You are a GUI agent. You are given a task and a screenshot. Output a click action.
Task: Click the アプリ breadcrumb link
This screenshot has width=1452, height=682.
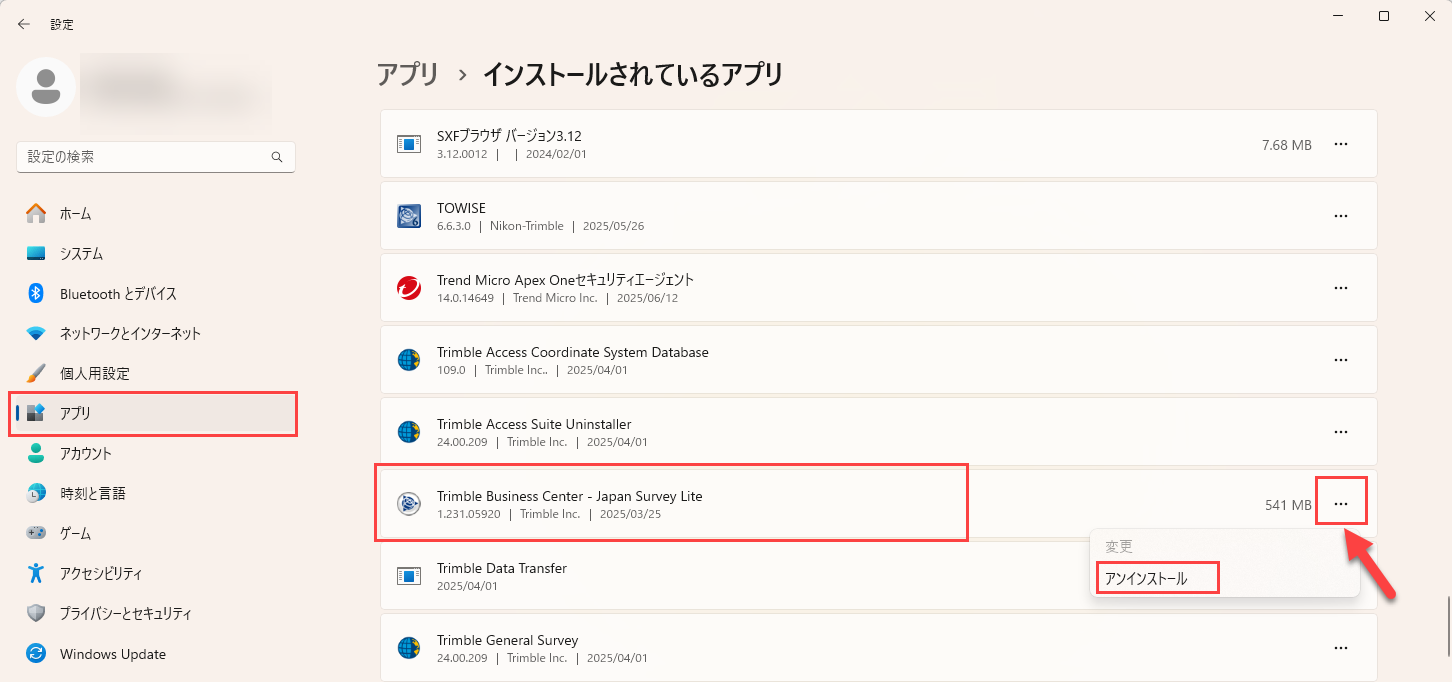[407, 74]
